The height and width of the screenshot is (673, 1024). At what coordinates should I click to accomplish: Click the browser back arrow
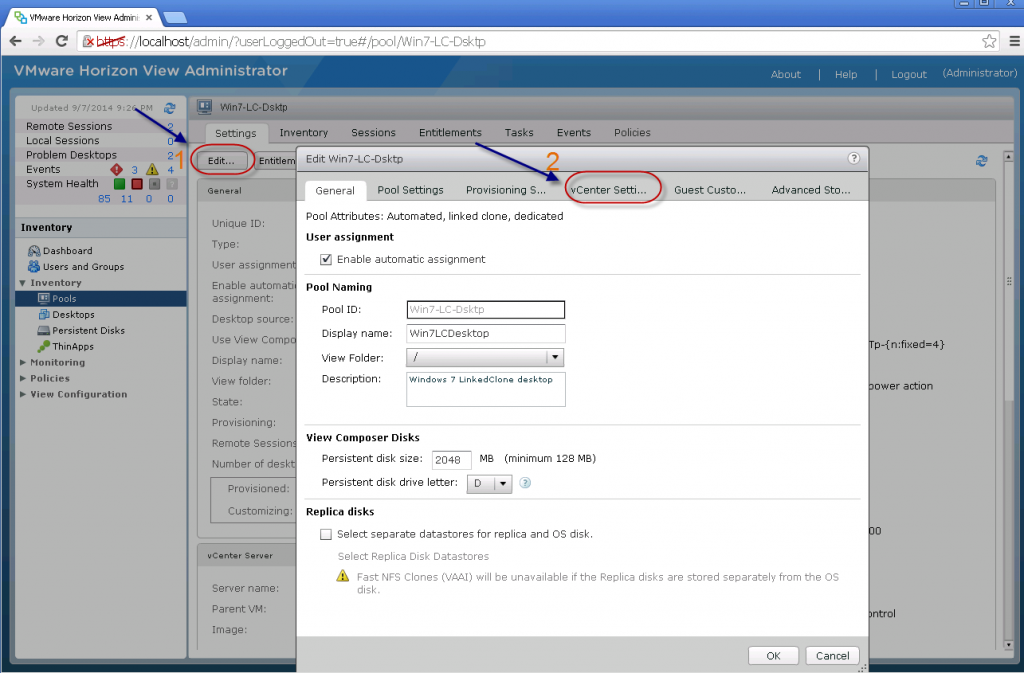[x=15, y=41]
